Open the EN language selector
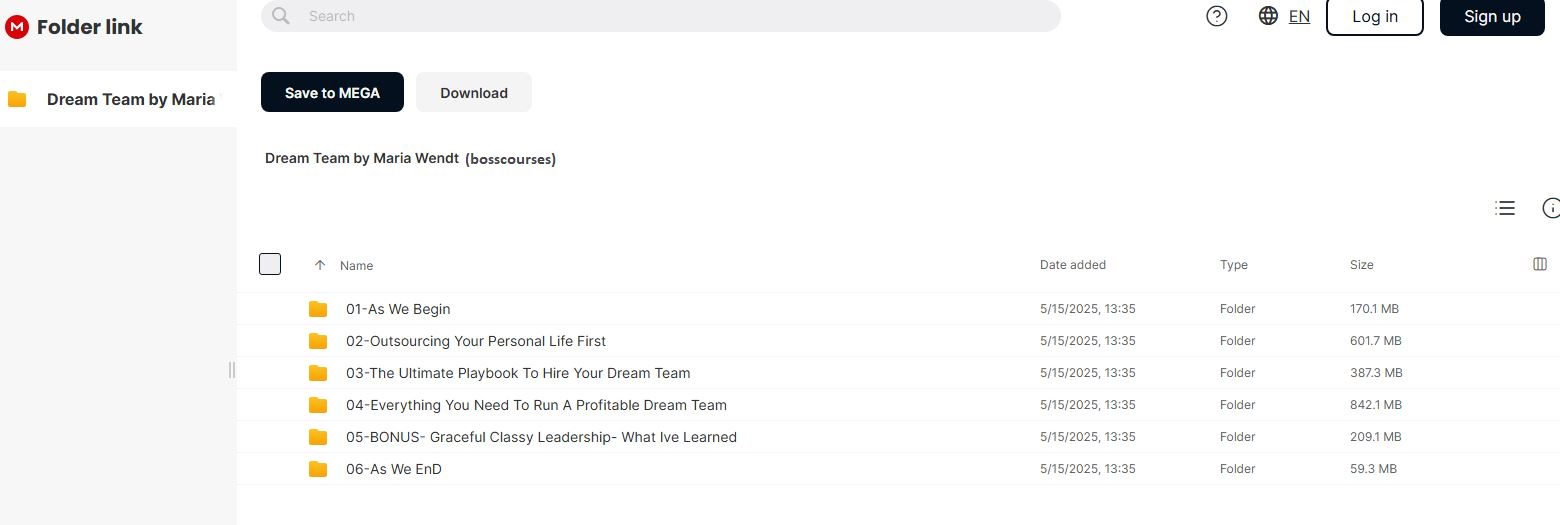Viewport: 1560px width, 525px height. (x=1299, y=16)
